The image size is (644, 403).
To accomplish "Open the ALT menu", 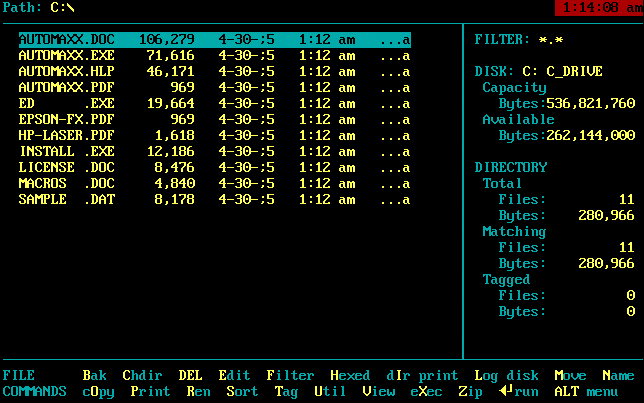I will point(586,391).
